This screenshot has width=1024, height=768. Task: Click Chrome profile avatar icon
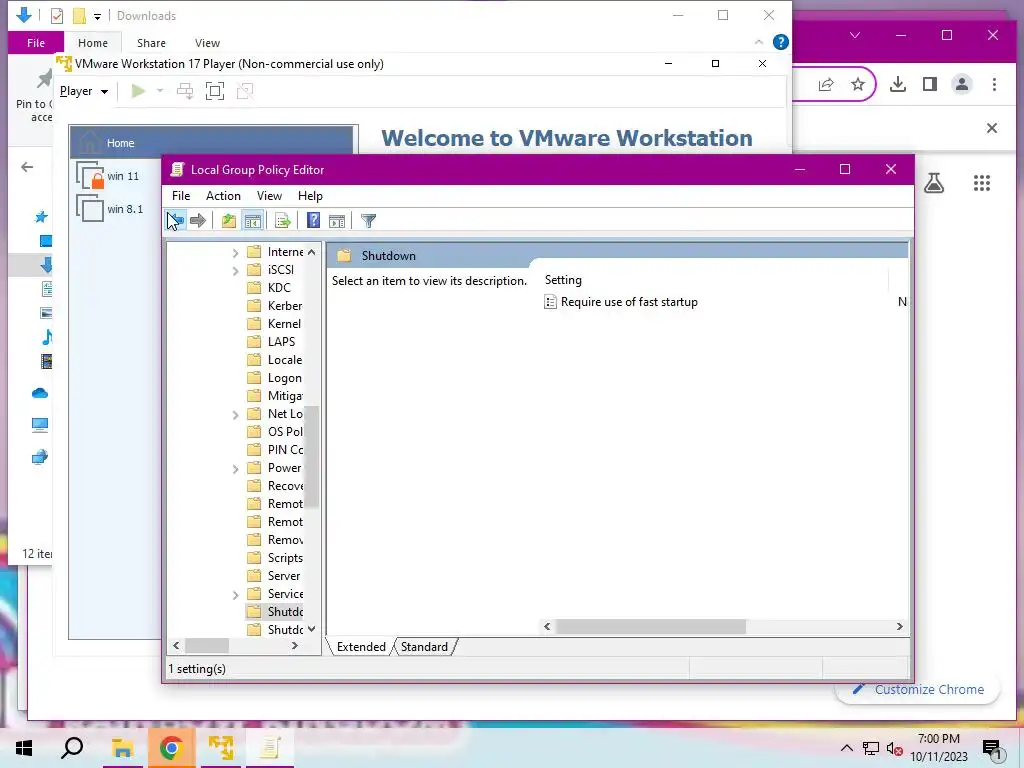click(x=962, y=84)
